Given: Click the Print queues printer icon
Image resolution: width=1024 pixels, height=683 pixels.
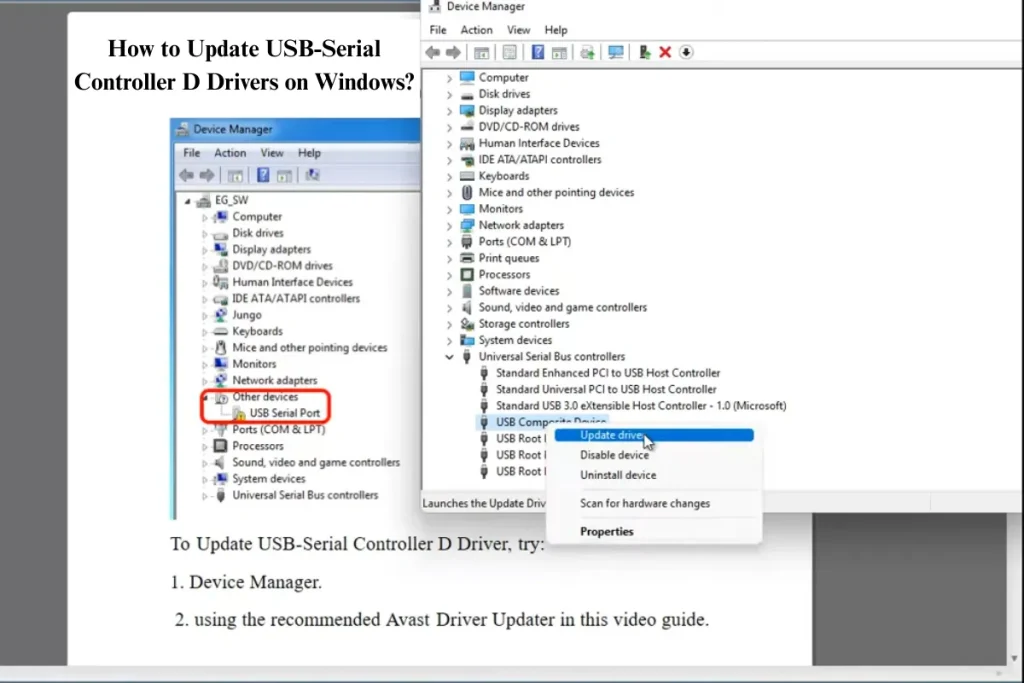Looking at the screenshot, I should [467, 258].
